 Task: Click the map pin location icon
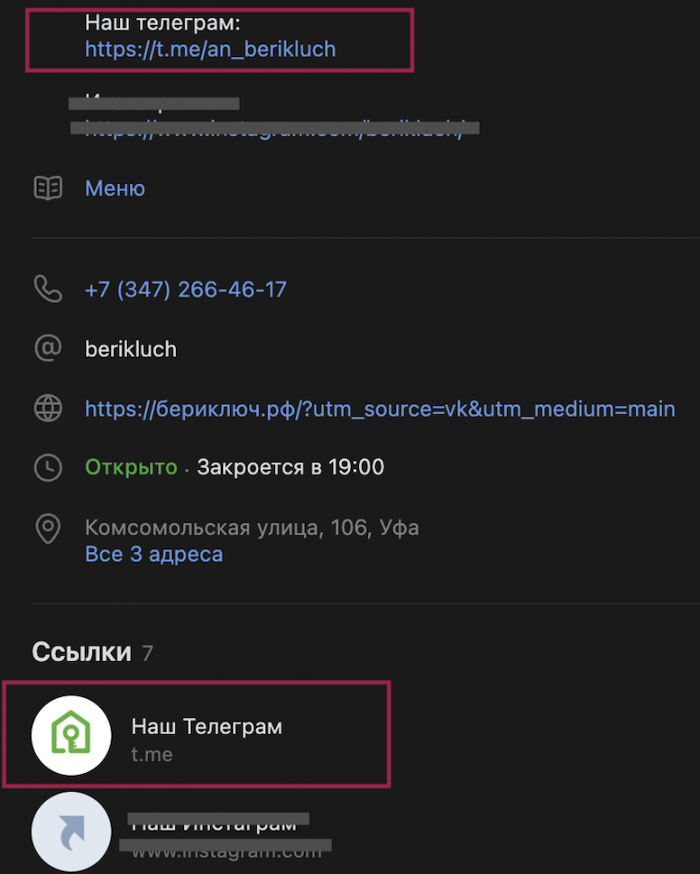[x=48, y=528]
